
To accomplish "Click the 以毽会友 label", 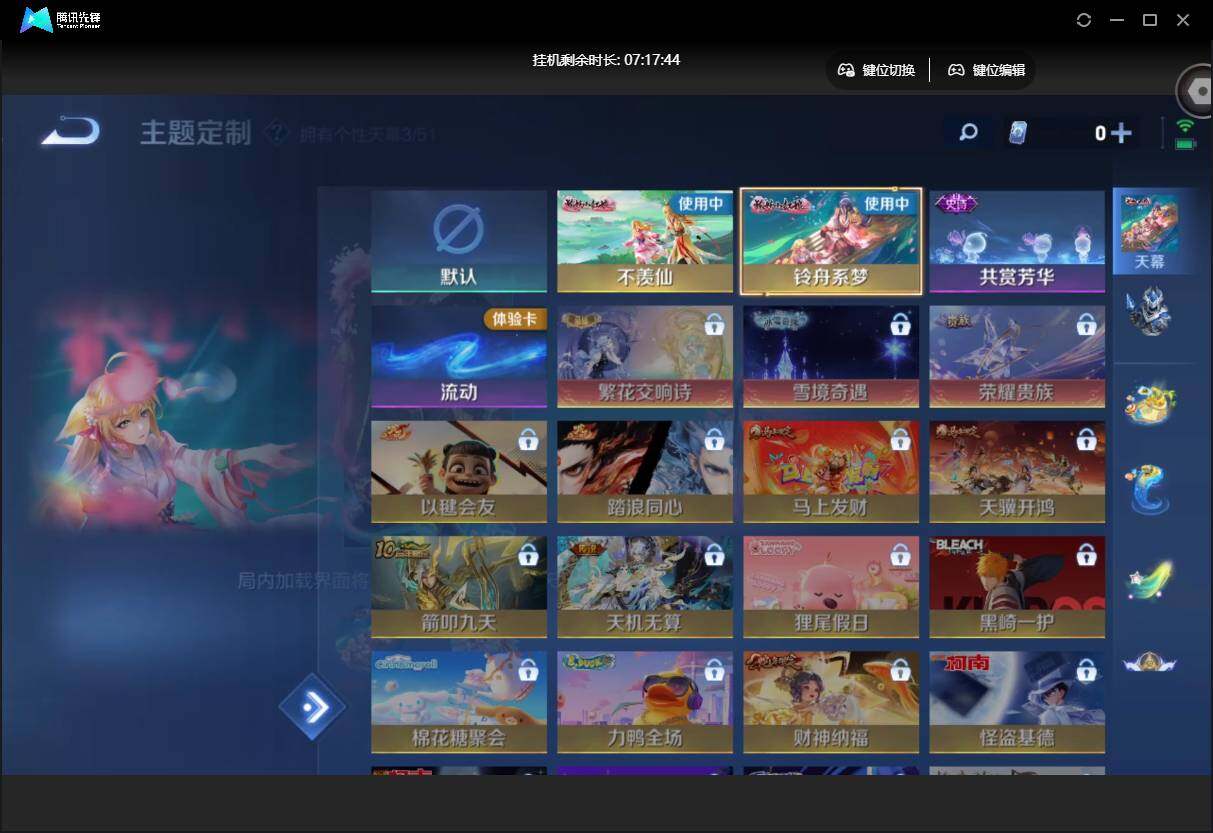I will click(x=459, y=508).
